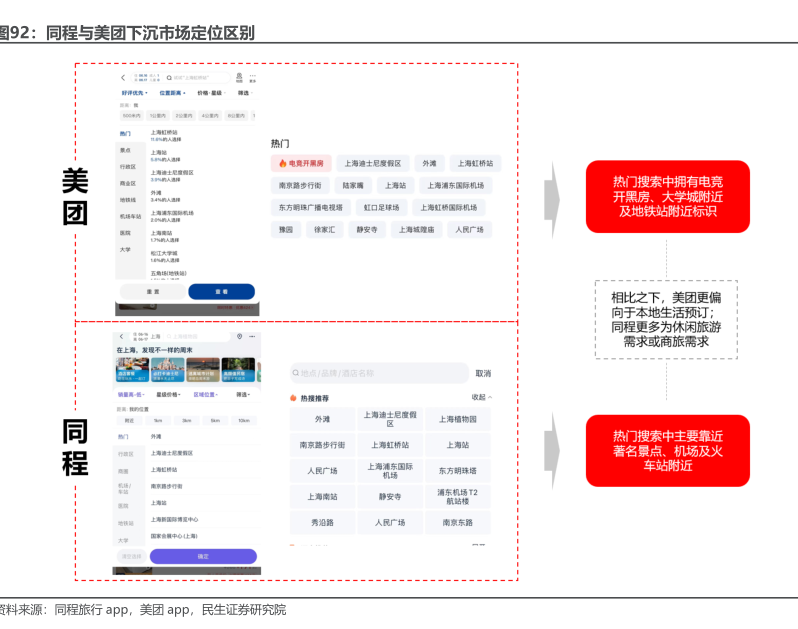798x629 pixels.
Task: Select 上海南站 in Meituan location list
Action: pos(164,236)
